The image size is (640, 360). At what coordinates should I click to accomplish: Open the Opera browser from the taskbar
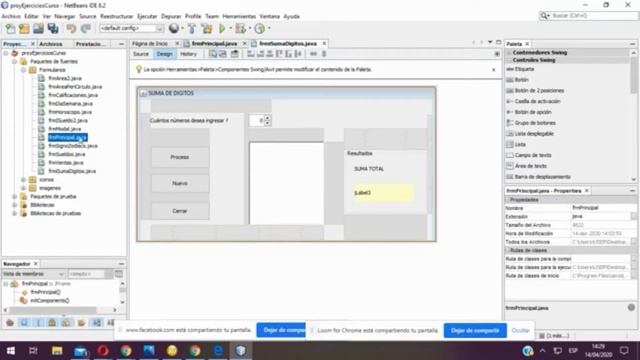point(103,351)
